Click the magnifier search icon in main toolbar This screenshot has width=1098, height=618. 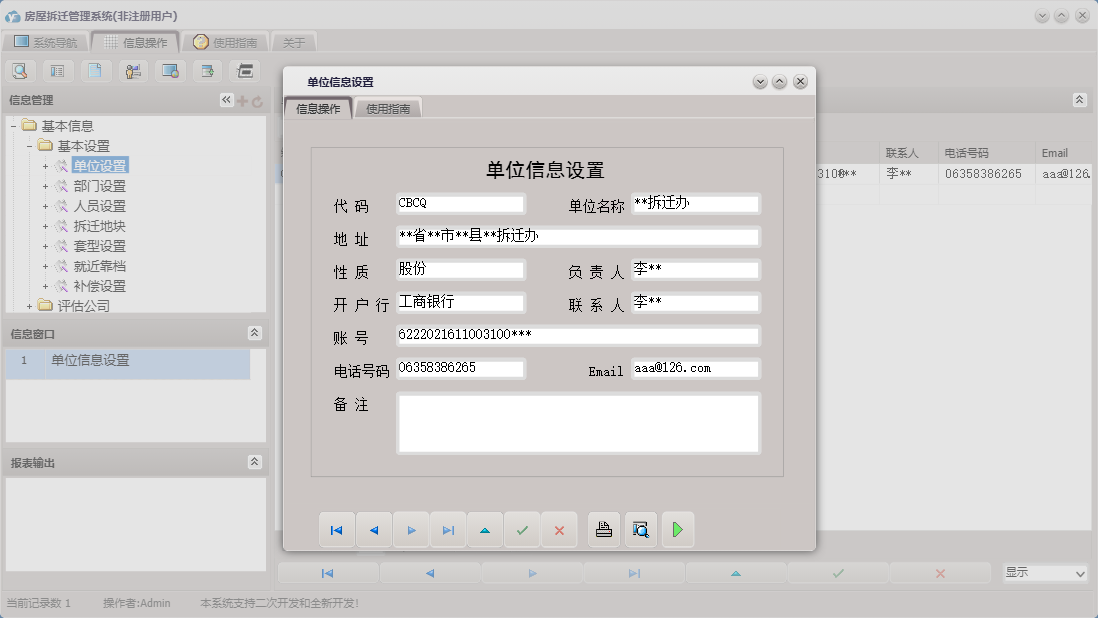(x=20, y=71)
